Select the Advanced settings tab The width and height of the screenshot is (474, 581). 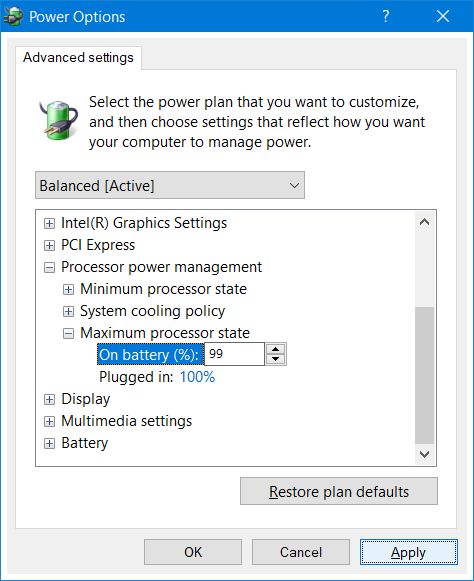(x=78, y=57)
